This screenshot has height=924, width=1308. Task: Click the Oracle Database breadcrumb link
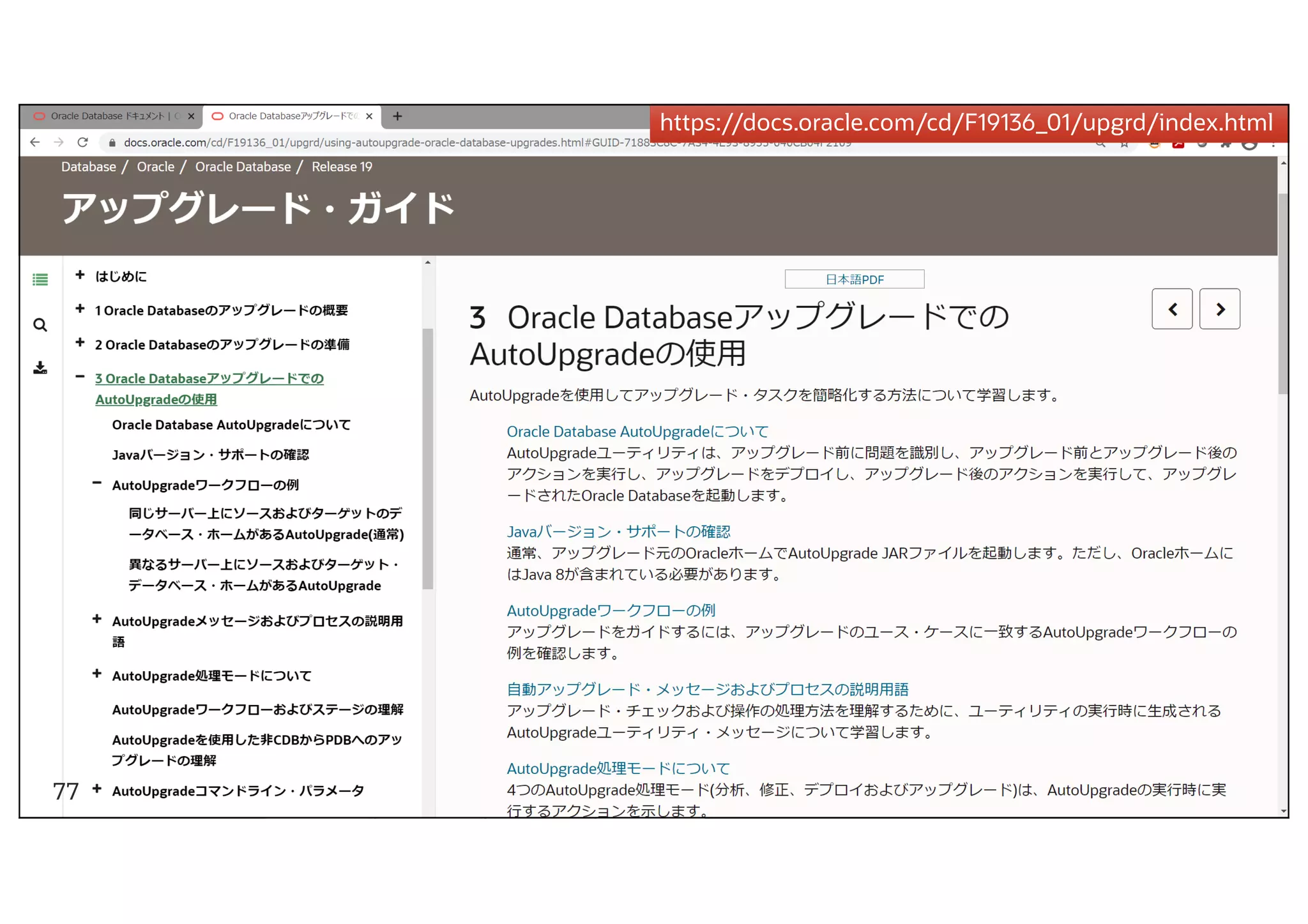point(243,167)
